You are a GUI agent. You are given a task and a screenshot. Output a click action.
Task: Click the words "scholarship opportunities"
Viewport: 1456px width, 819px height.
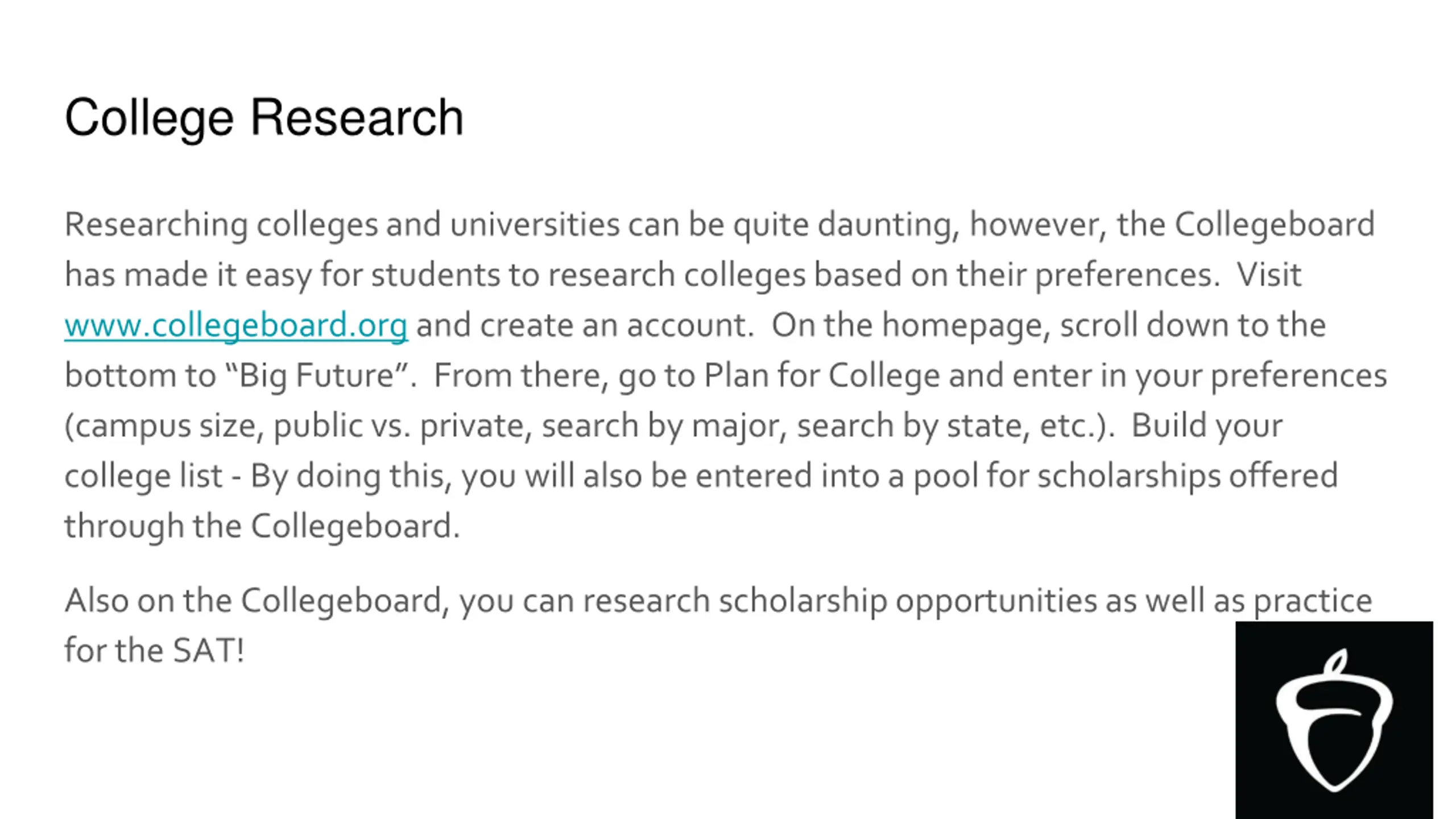(908, 601)
